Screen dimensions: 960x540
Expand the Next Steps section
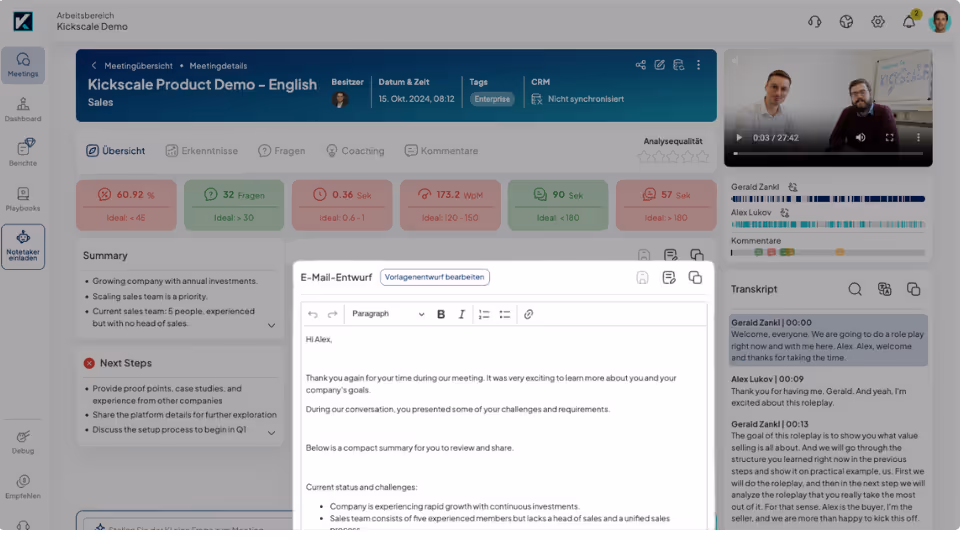point(271,433)
